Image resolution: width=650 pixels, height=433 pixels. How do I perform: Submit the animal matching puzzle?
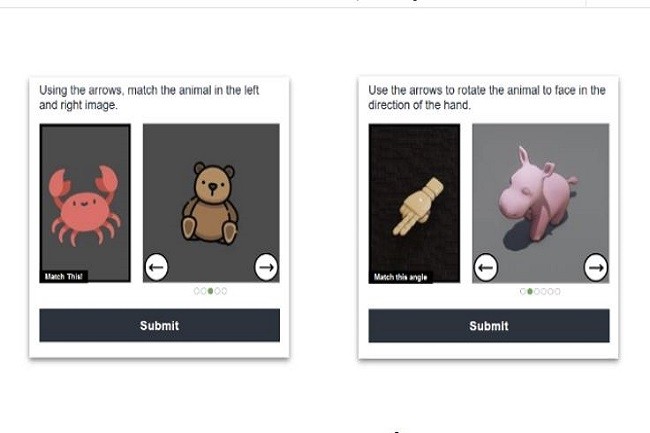159,325
